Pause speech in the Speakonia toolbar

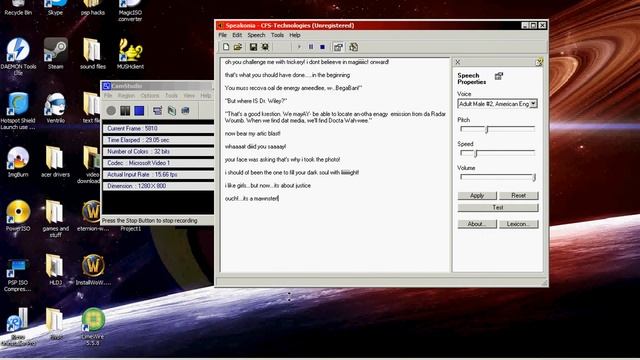311,47
